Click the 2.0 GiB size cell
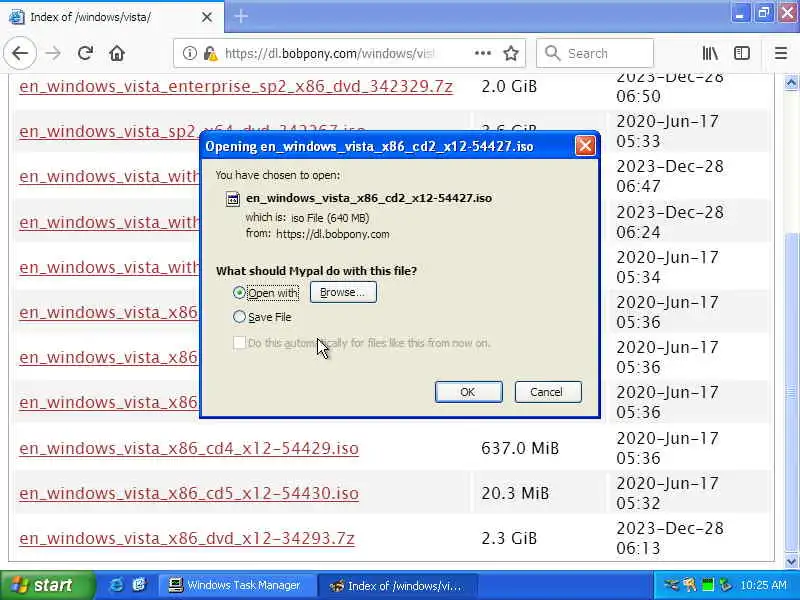This screenshot has height=600, width=800. pos(509,86)
